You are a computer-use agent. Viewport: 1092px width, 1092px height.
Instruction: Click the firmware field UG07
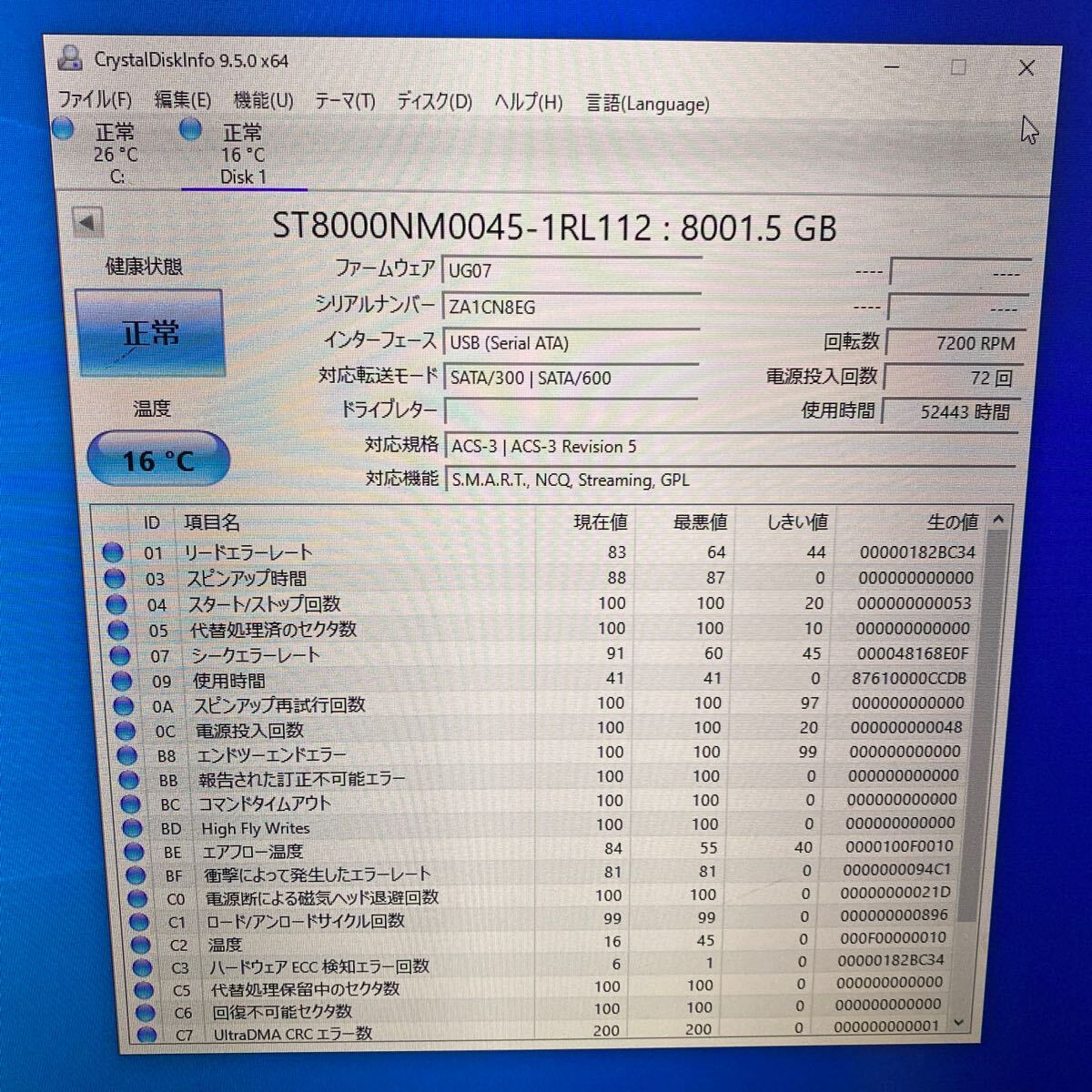click(571, 270)
